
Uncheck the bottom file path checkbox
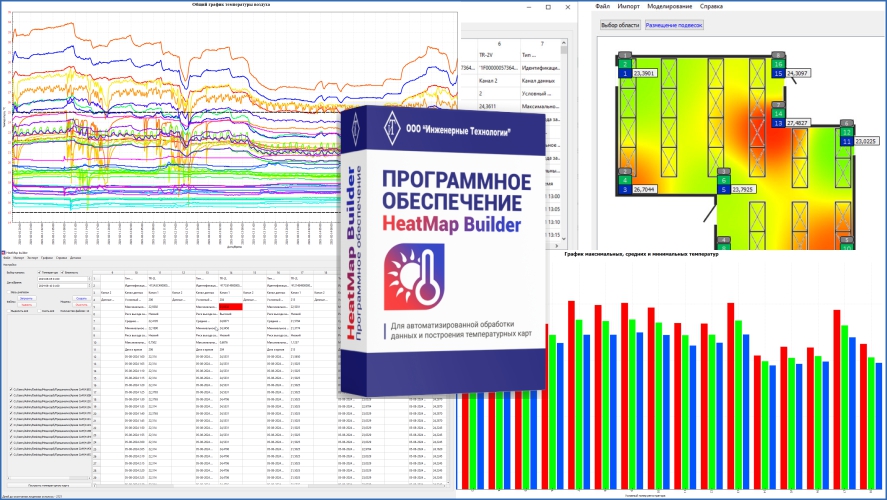click(x=11, y=455)
